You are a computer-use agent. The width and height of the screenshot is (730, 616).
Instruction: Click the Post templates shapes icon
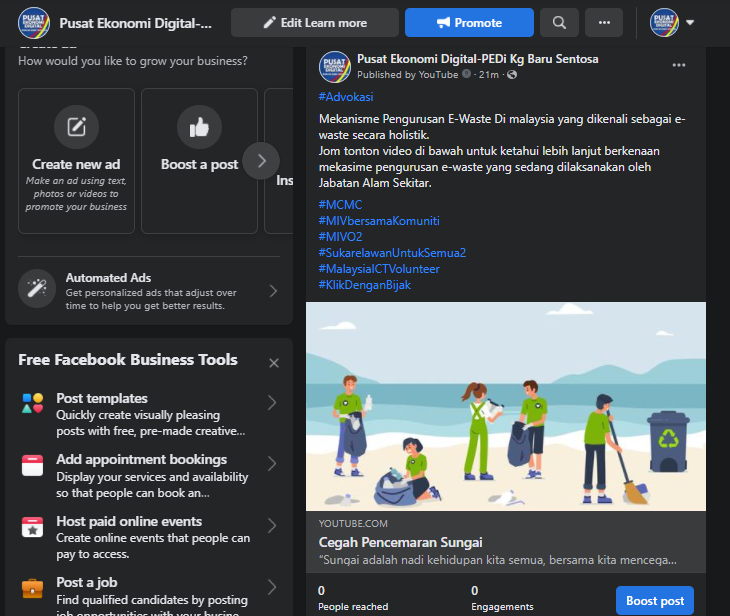[x=33, y=403]
